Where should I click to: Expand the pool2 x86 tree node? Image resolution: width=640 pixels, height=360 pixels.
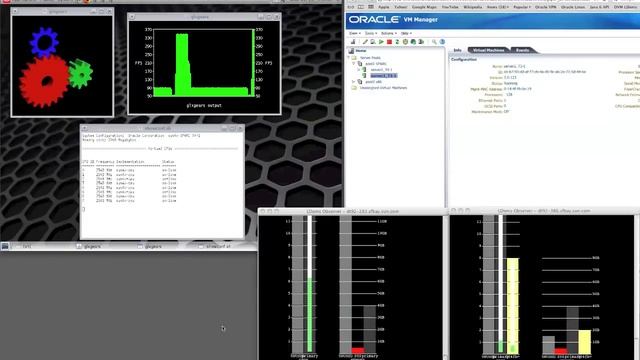[x=353, y=82]
